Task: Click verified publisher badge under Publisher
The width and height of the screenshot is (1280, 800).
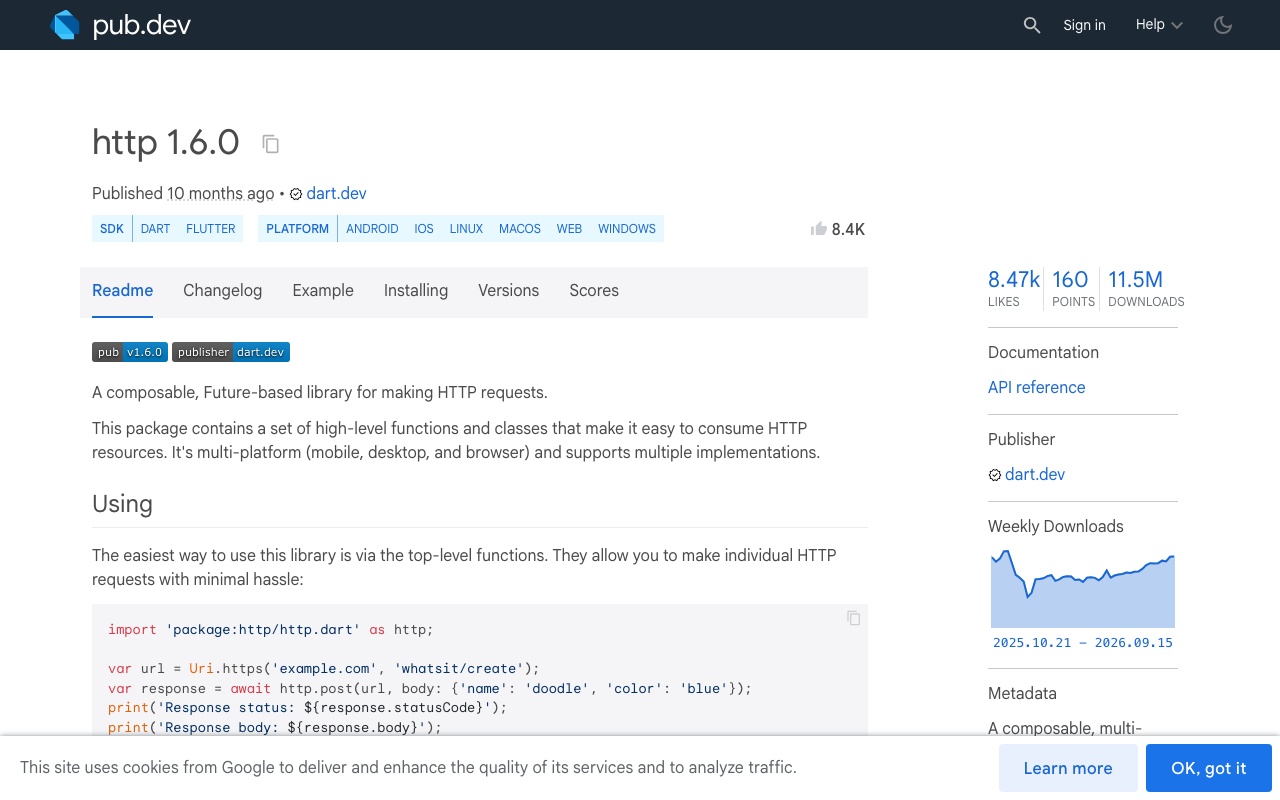Action: pyautogui.click(x=995, y=475)
